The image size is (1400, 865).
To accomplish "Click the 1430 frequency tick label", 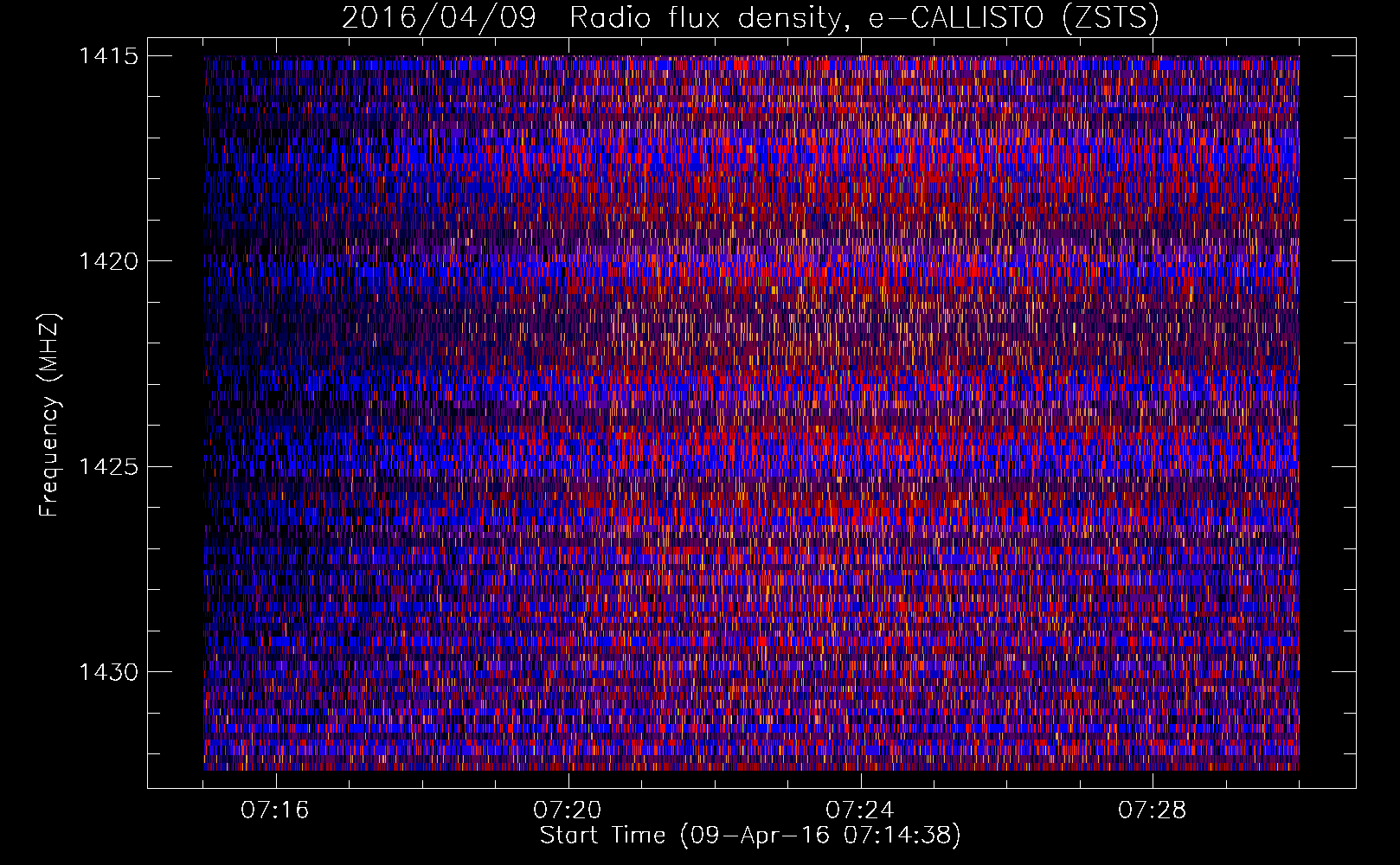I will point(108,672).
